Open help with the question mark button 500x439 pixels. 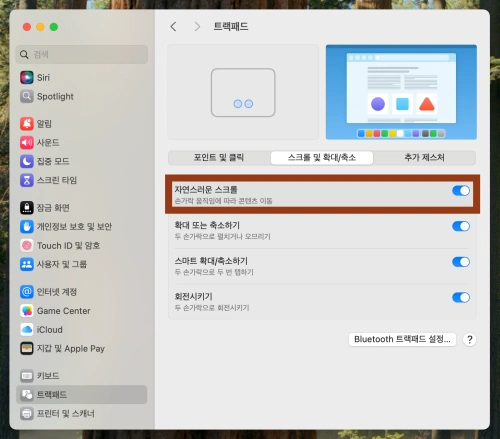(469, 340)
